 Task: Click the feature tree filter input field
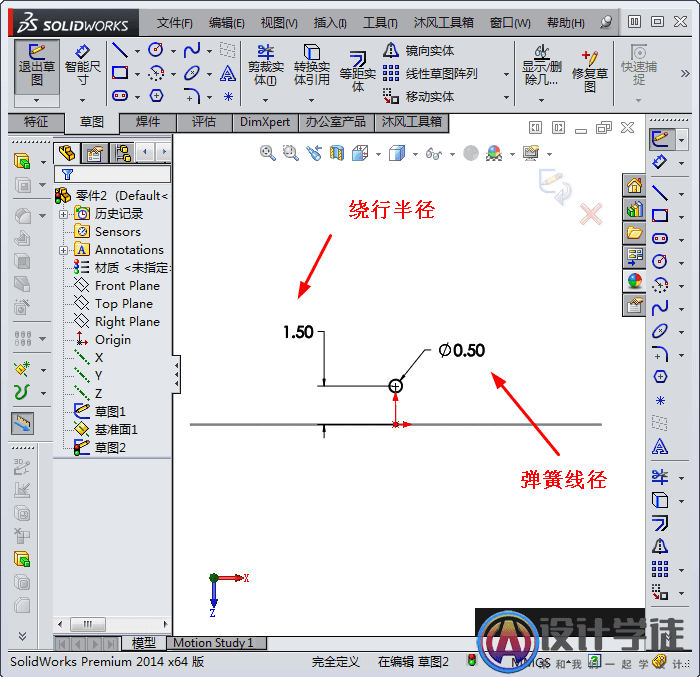pos(112,174)
